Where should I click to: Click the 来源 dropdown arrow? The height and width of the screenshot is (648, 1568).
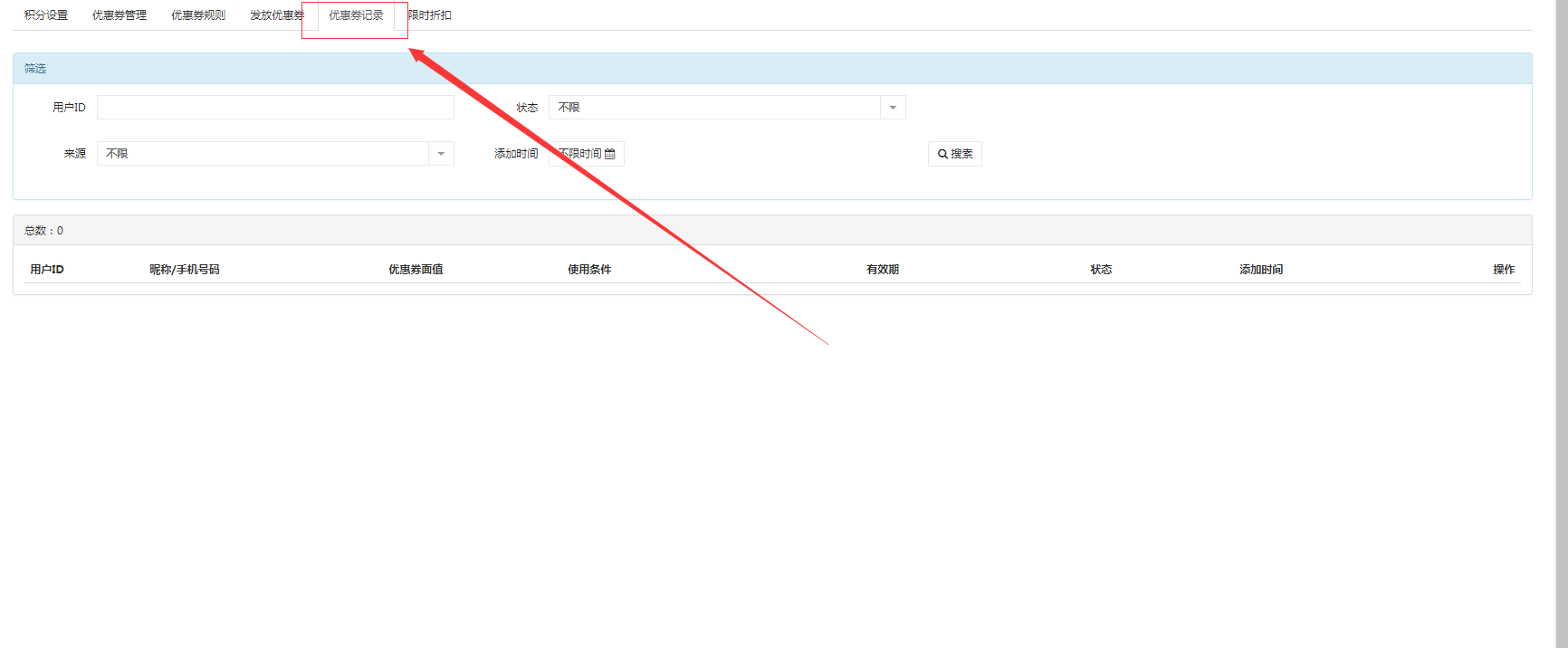(x=441, y=154)
